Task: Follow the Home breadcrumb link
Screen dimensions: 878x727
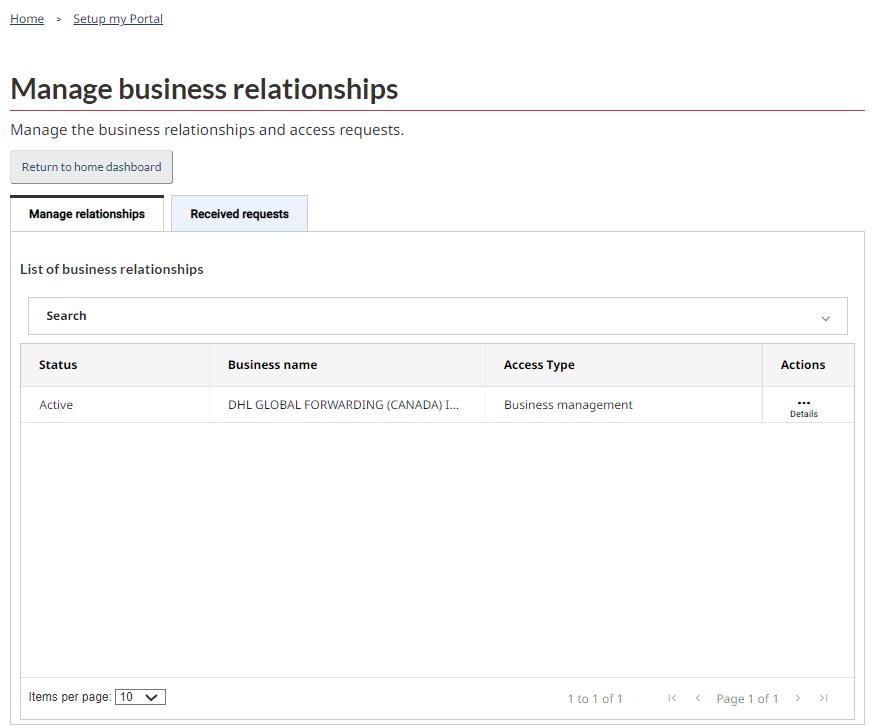Action: point(27,19)
